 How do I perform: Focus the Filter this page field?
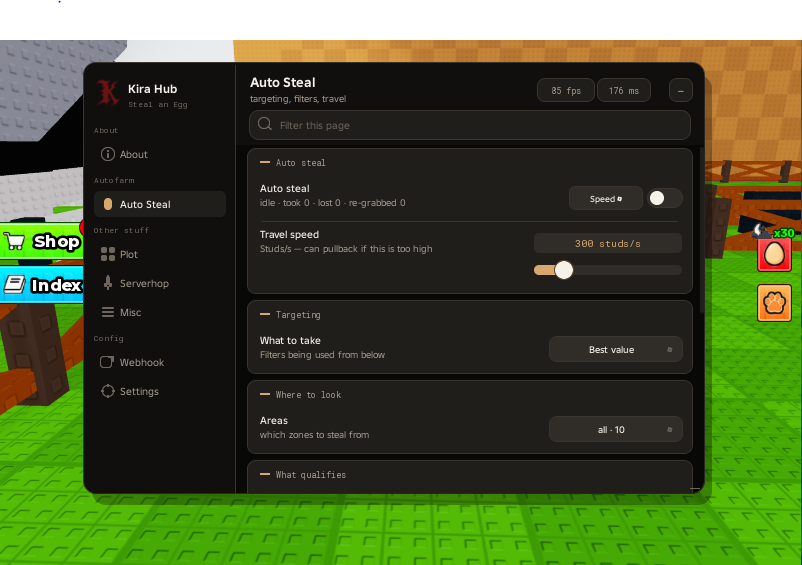click(470, 125)
